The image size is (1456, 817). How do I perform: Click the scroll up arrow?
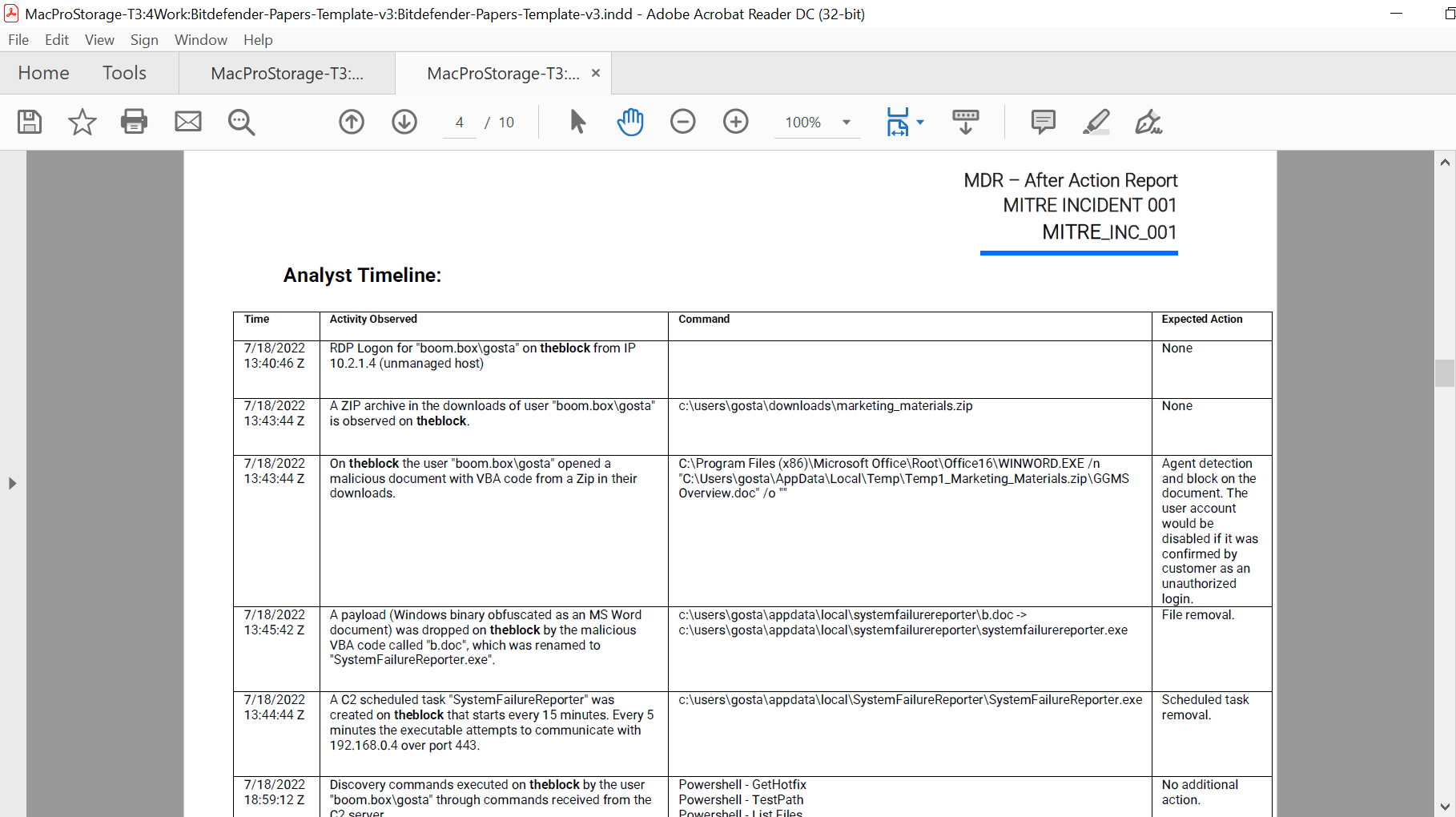tap(1445, 163)
